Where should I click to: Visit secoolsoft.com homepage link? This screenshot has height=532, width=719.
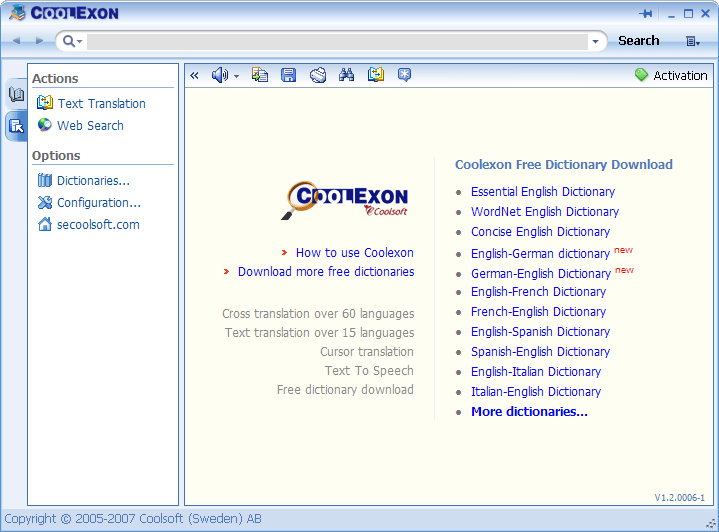tap(98, 225)
